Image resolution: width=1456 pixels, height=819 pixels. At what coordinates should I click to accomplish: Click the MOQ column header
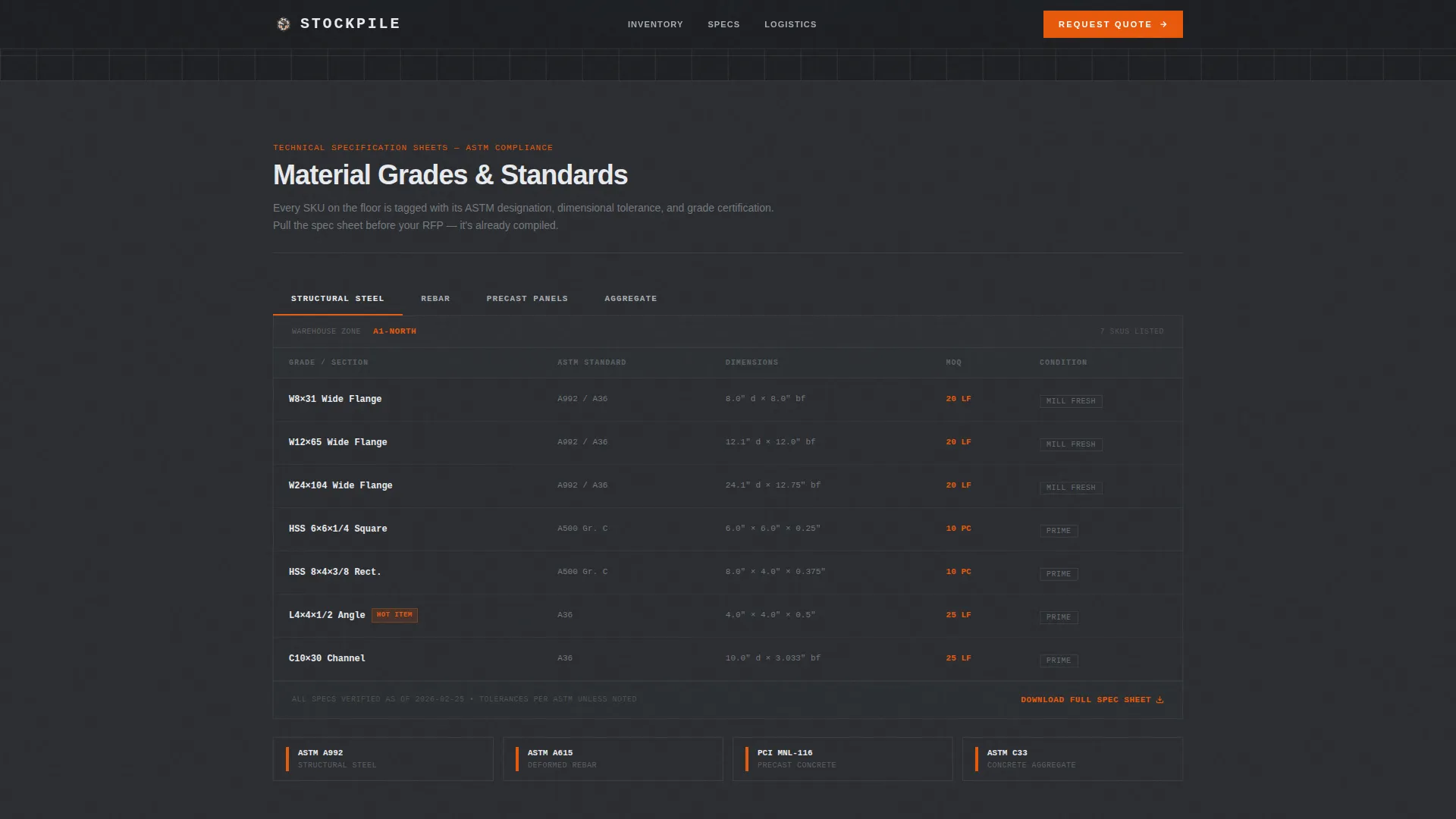(953, 362)
